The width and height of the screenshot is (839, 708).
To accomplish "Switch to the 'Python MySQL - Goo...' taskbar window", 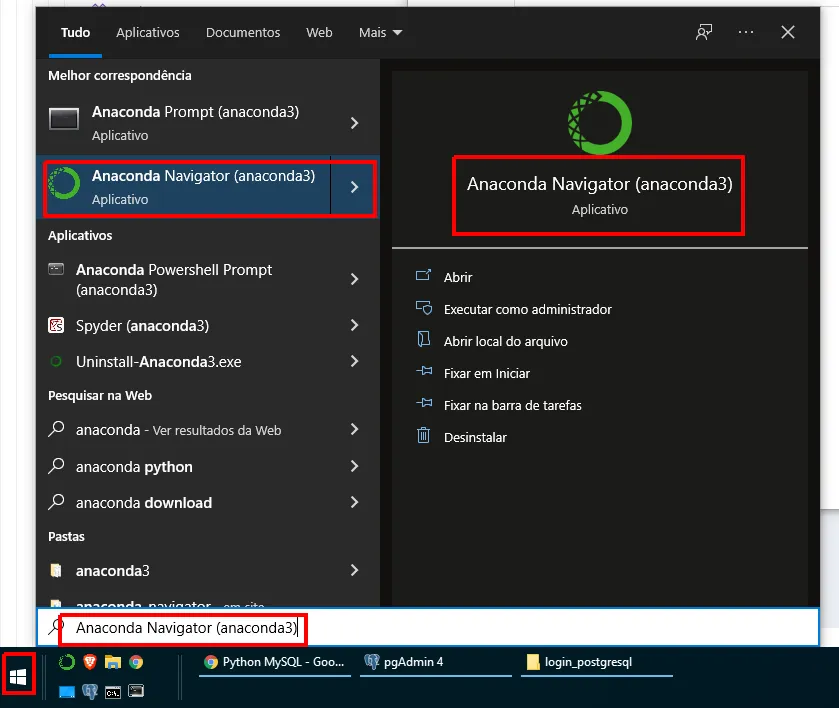I will (x=274, y=663).
